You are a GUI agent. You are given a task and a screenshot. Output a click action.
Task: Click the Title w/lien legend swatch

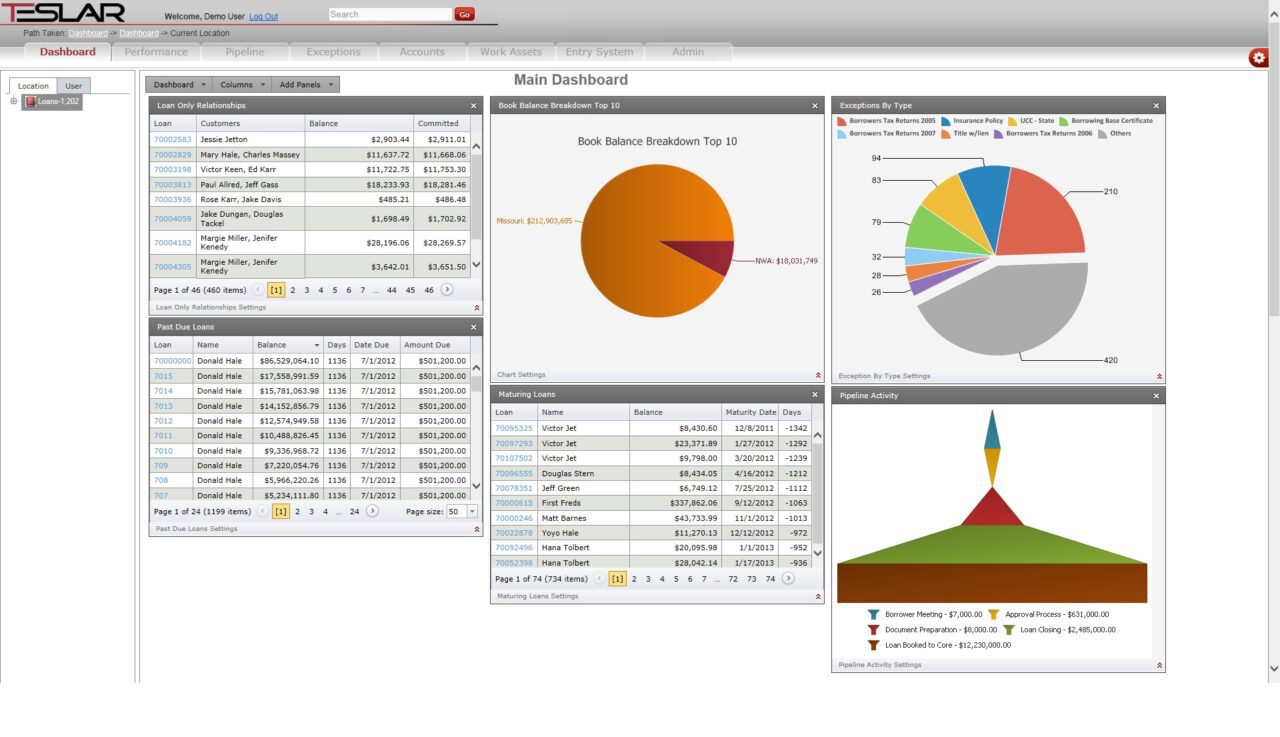click(946, 134)
